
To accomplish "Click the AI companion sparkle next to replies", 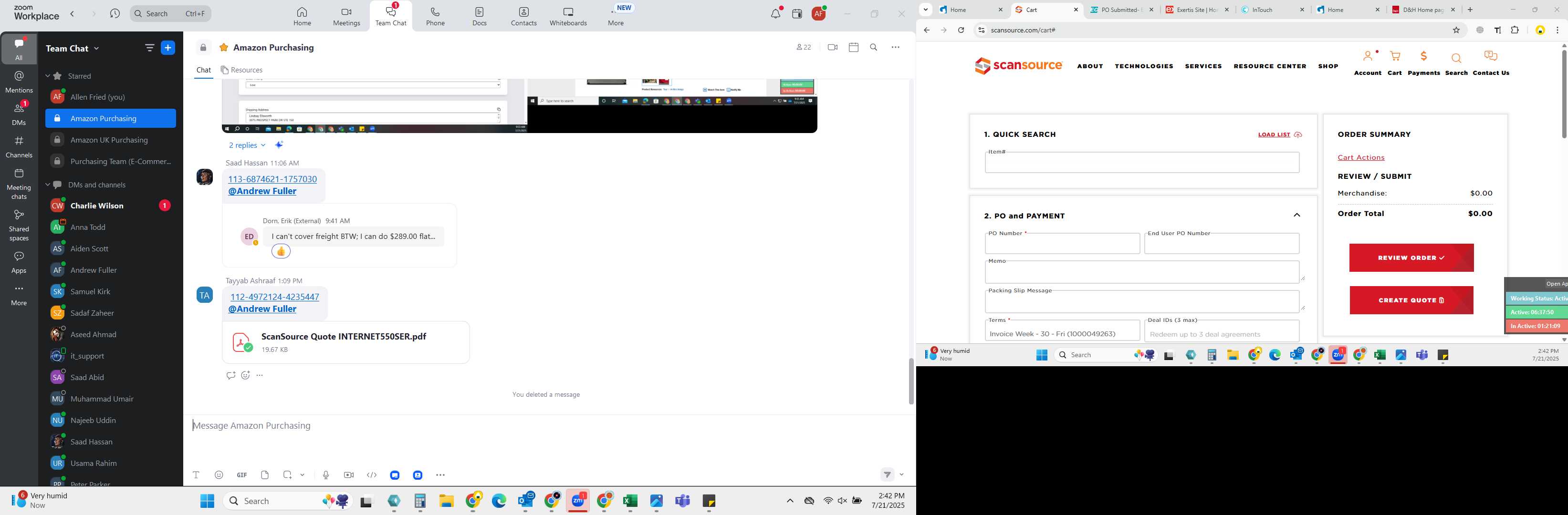I will 280,144.
